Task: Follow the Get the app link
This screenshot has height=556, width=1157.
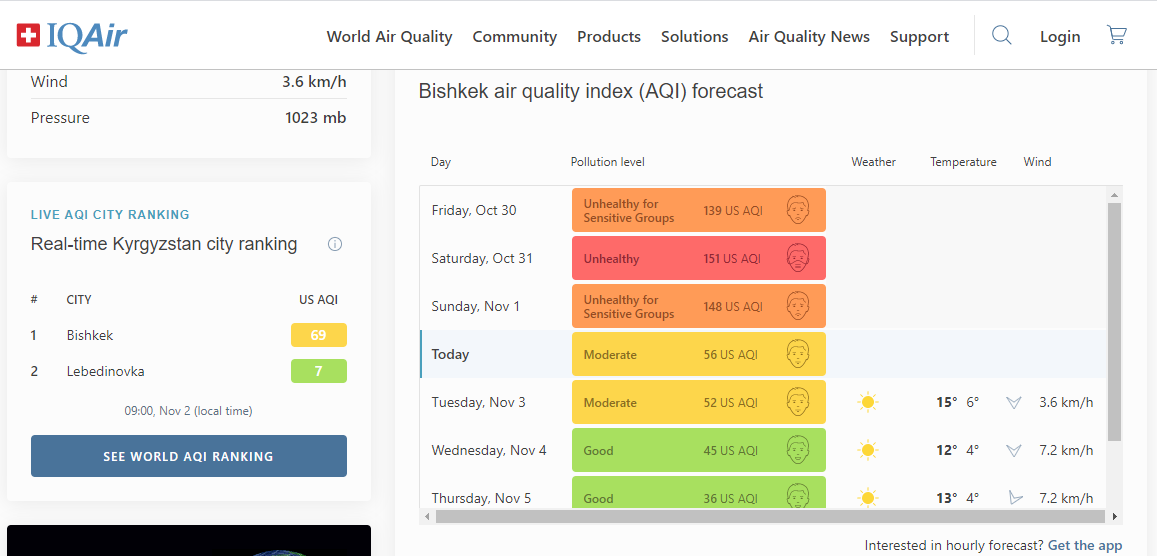Action: click(x=1084, y=545)
